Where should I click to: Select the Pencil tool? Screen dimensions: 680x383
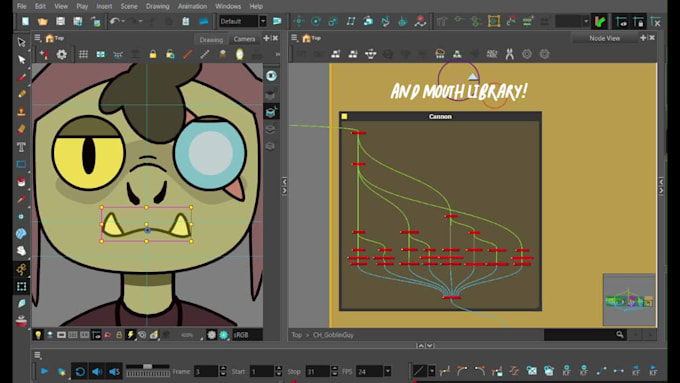(x=21, y=94)
